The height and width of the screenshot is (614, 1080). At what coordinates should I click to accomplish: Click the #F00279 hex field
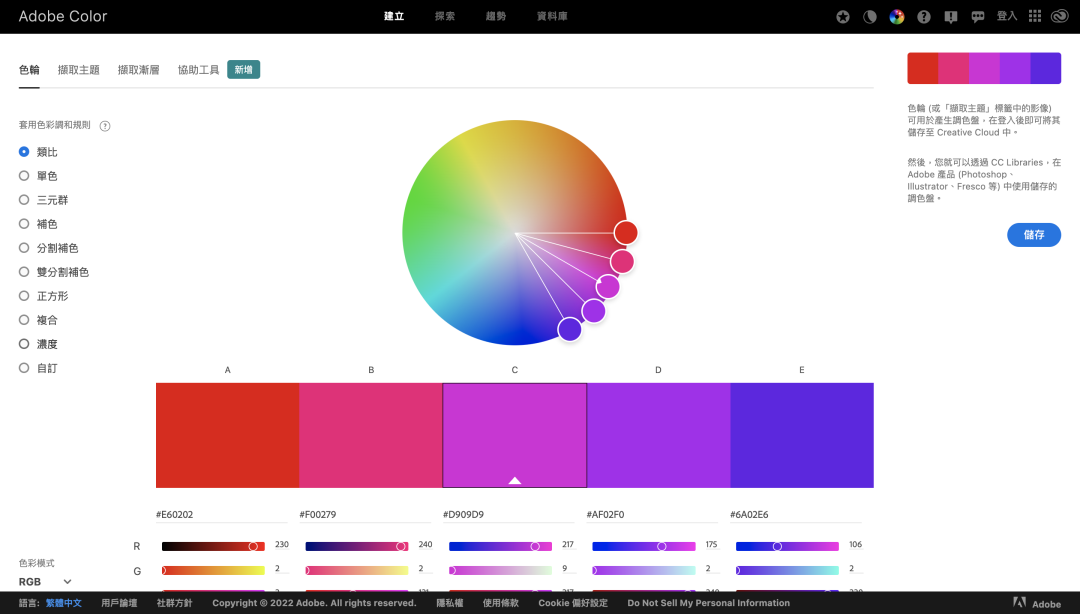coord(365,515)
